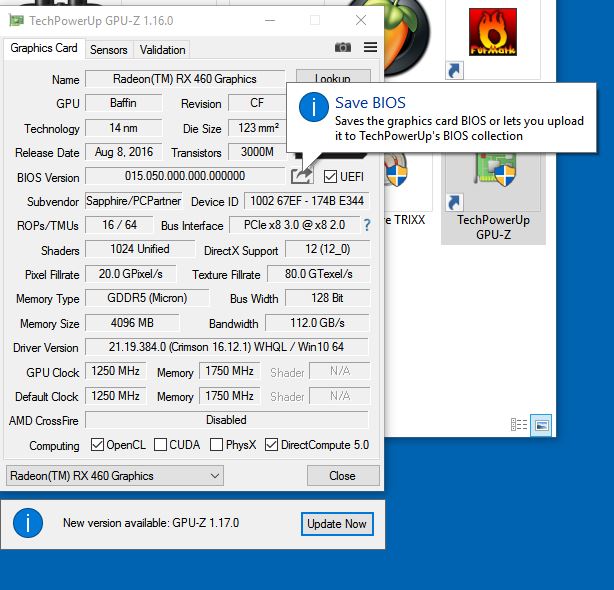The width and height of the screenshot is (614, 590).
Task: Click the BIOS Version field value
Action: pos(185,176)
